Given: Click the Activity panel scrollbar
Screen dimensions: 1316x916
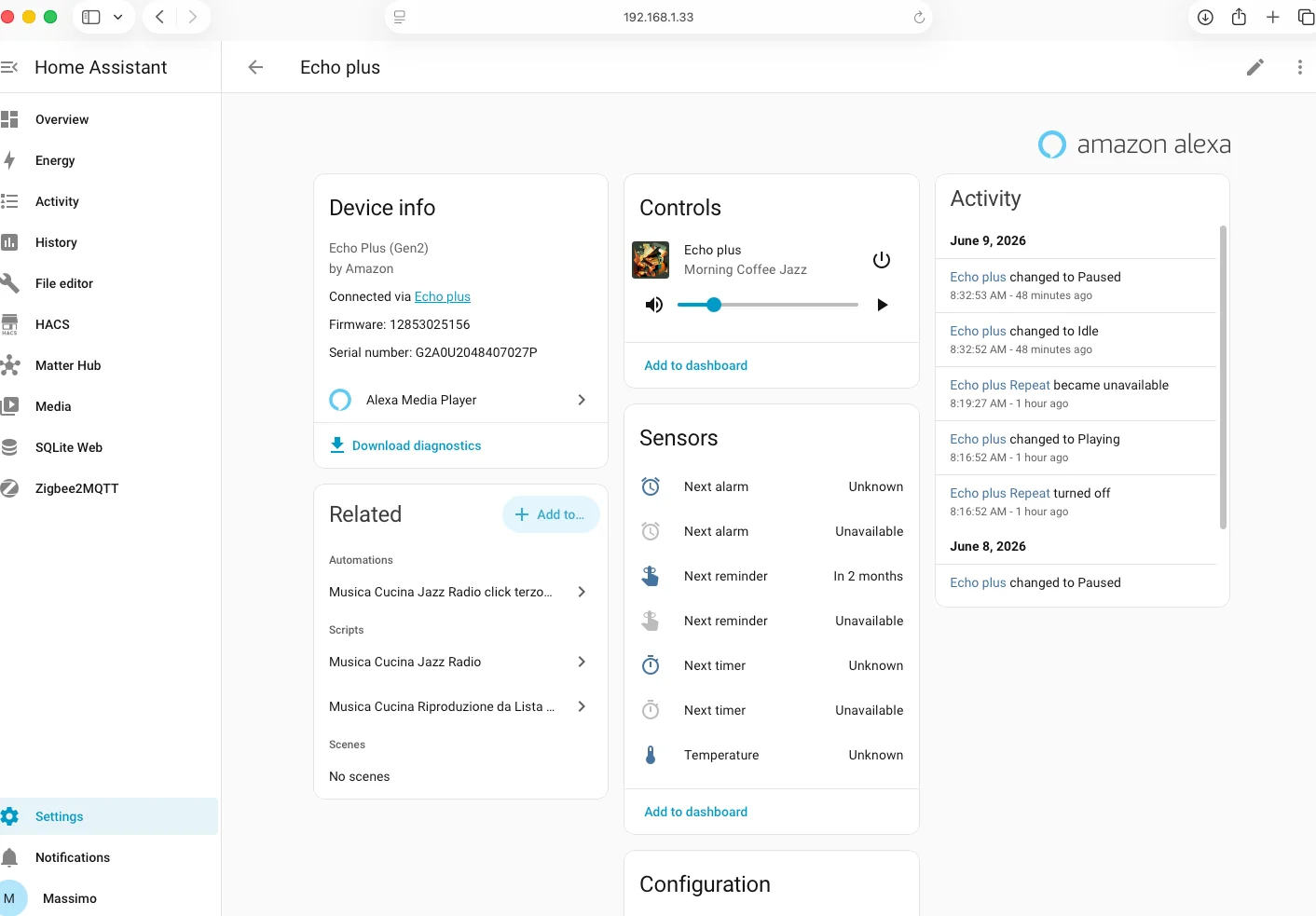Looking at the screenshot, I should (x=1223, y=376).
